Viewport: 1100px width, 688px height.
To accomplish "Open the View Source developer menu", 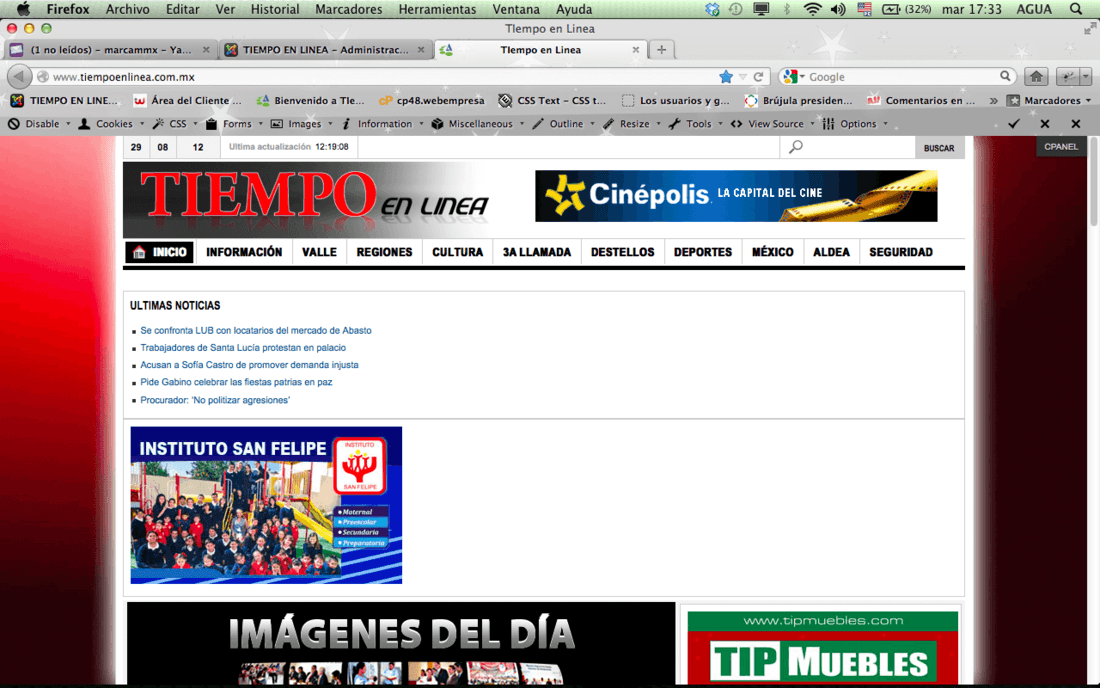I will point(772,123).
